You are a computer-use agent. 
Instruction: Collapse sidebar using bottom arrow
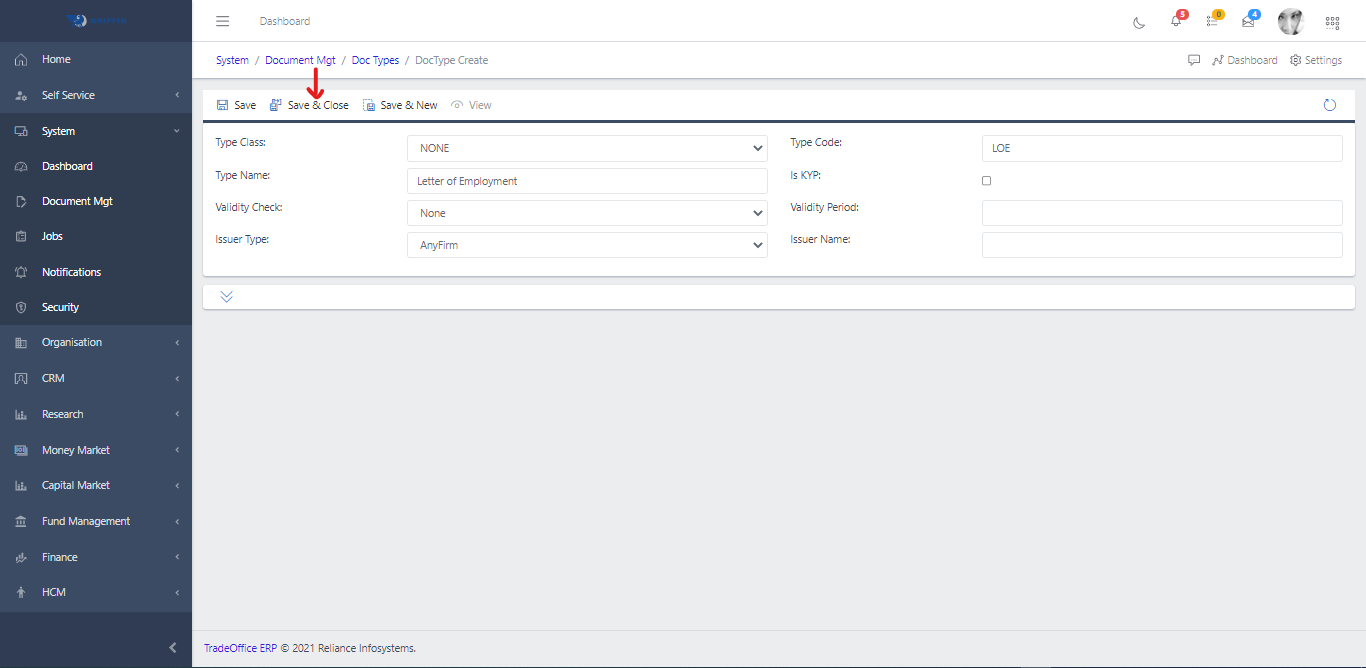[x=172, y=648]
